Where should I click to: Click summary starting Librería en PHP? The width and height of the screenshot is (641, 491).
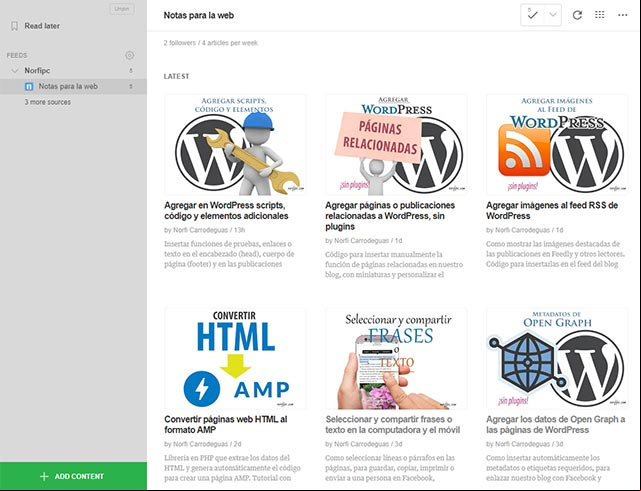[232, 468]
